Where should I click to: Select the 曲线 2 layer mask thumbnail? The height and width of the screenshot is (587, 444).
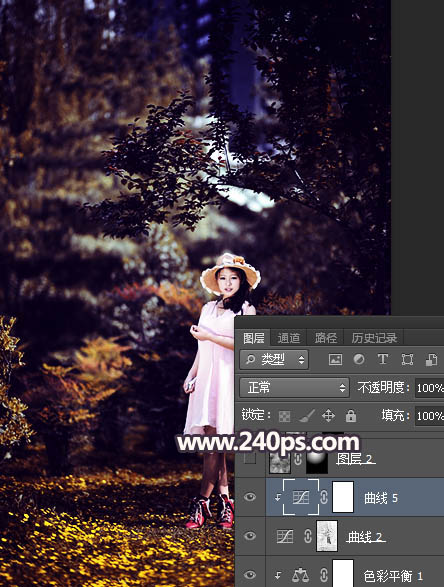coord(327,536)
